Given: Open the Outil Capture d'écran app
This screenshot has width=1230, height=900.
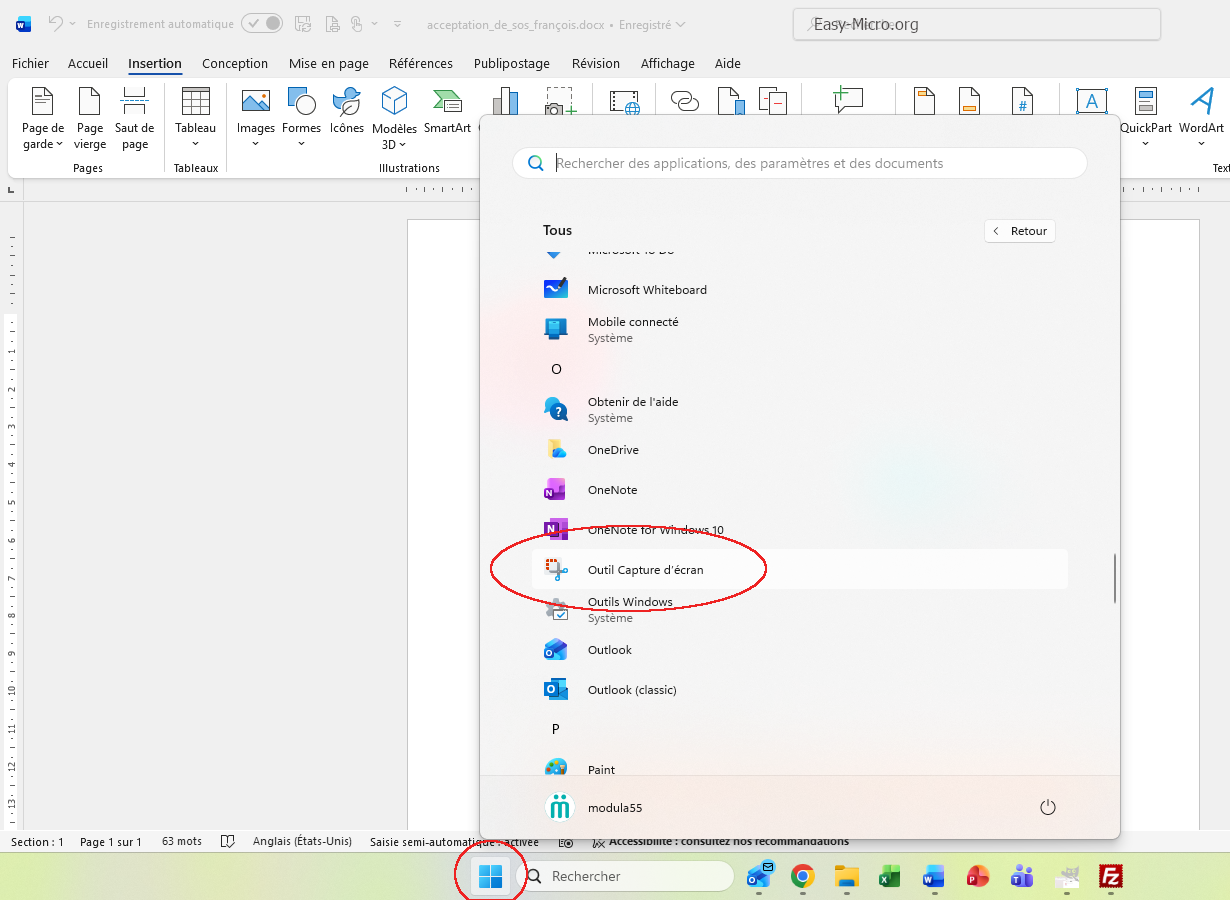Looking at the screenshot, I should tap(645, 570).
